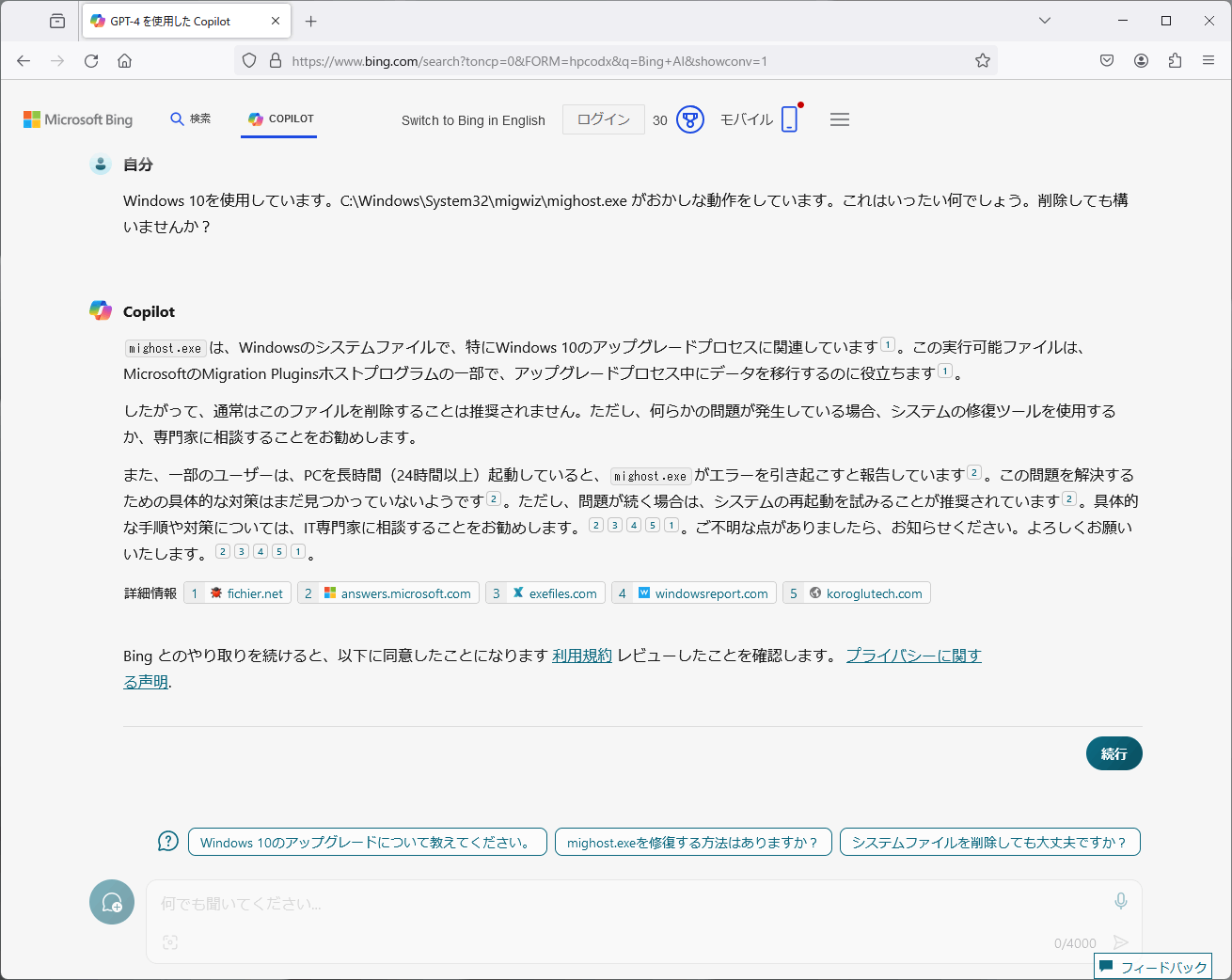Screen dimensions: 1232x980
Task: Activate microphone voice input
Action: click(1121, 901)
